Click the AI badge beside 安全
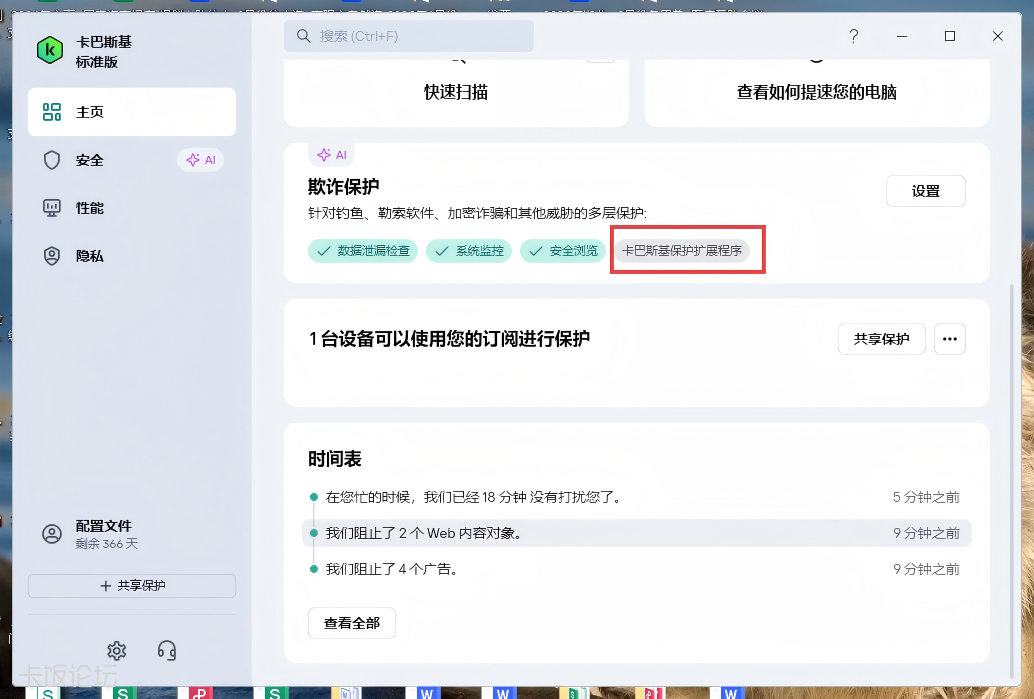Image resolution: width=1034 pixels, height=699 pixels. pos(200,160)
